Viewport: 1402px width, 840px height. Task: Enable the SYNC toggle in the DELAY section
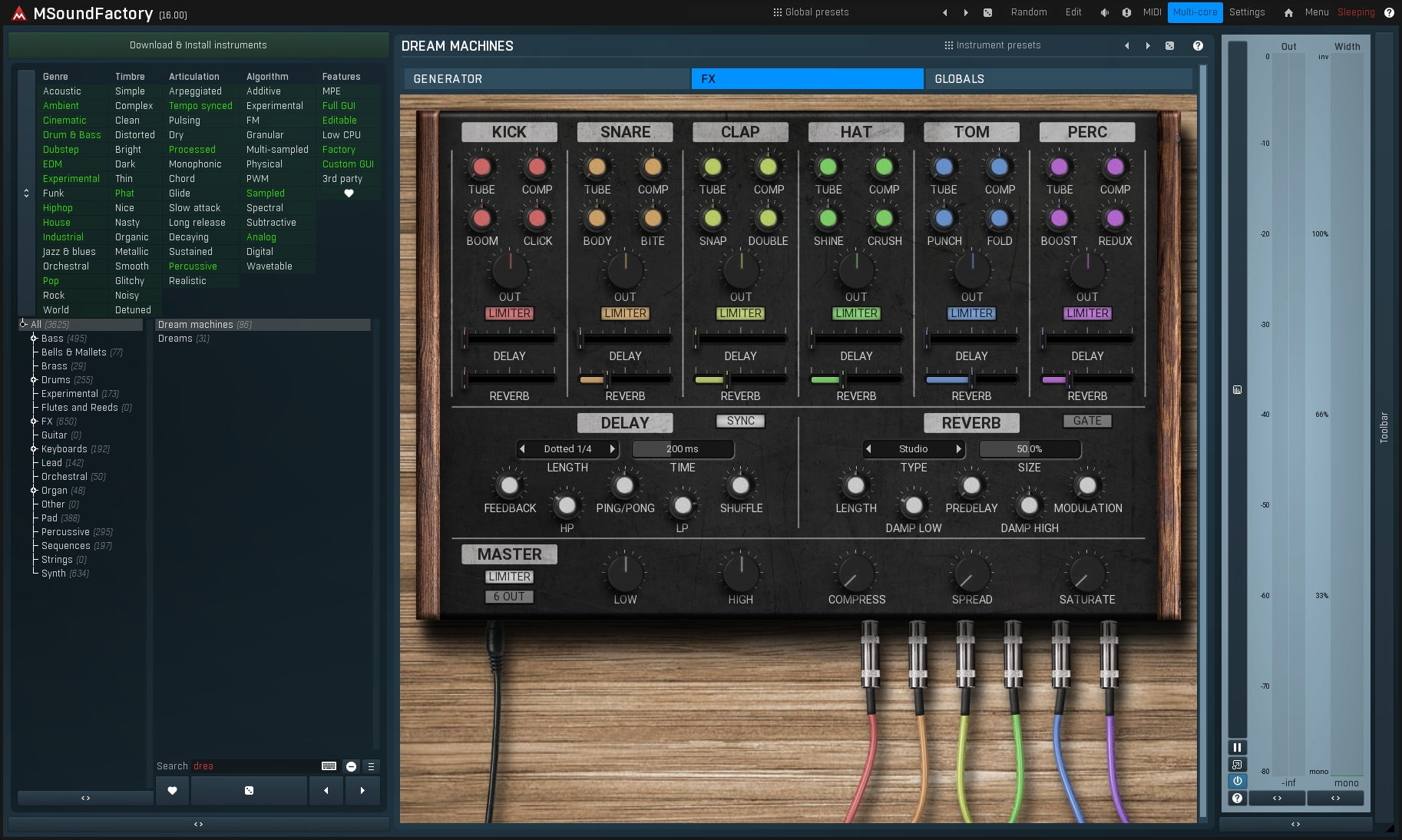click(x=739, y=421)
